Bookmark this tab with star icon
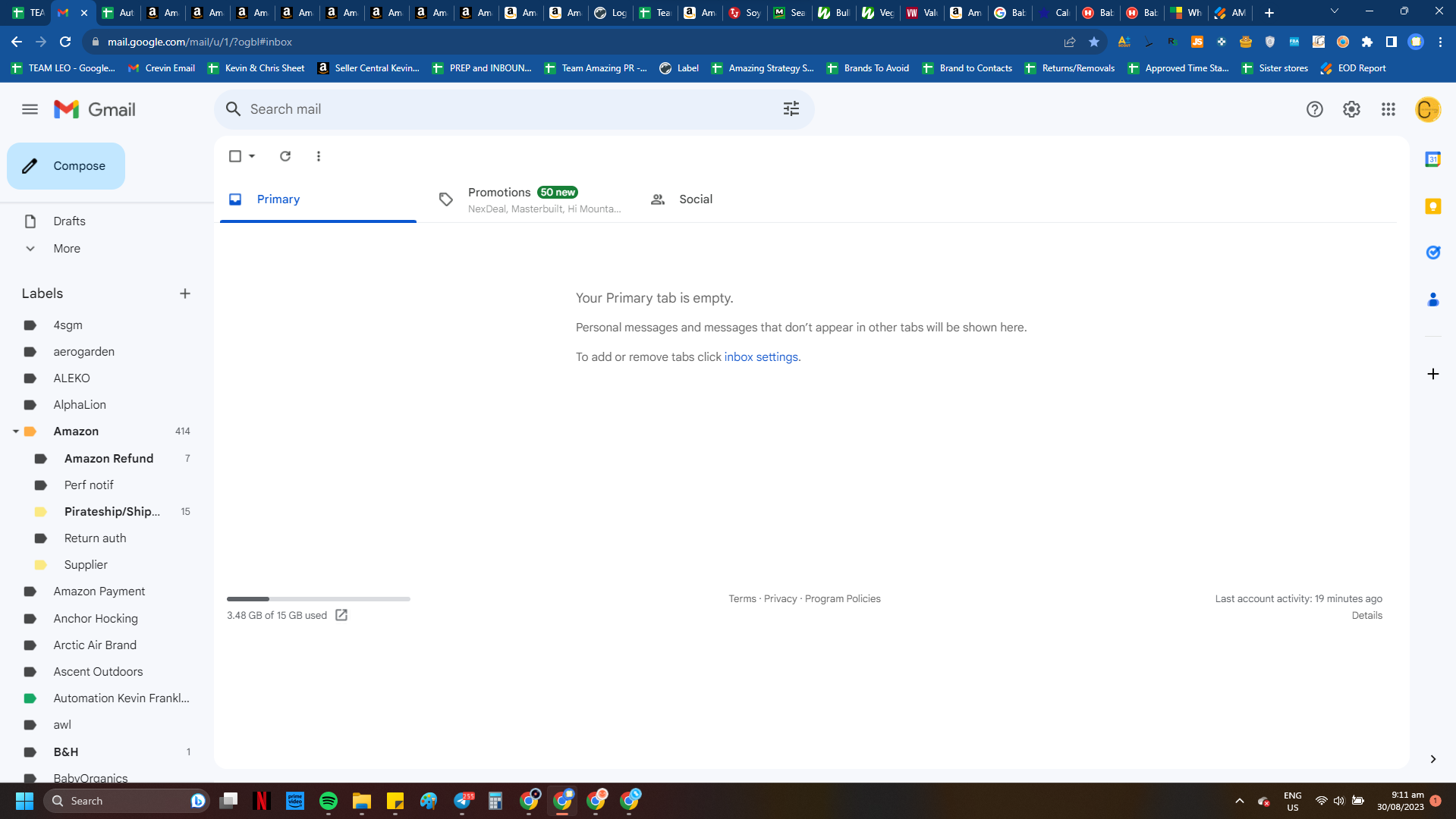This screenshot has width=1456, height=819. pyautogui.click(x=1094, y=42)
